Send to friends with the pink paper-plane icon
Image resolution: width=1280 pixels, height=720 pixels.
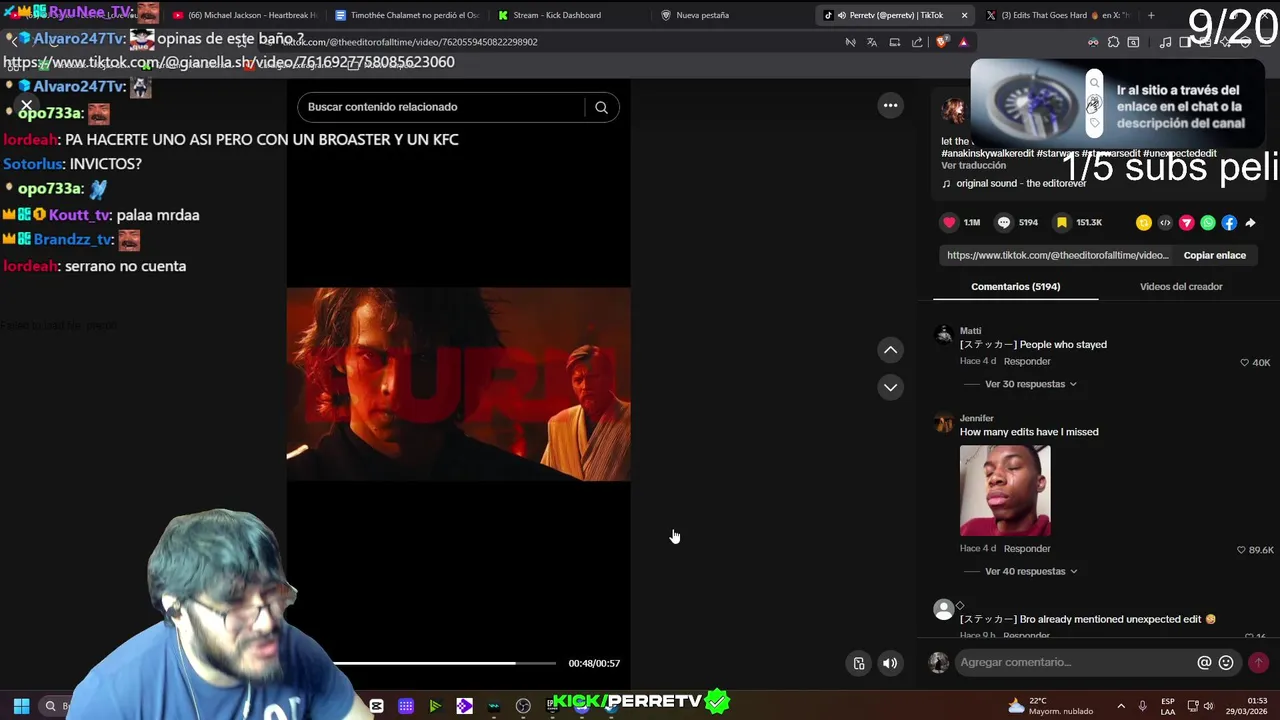[x=1187, y=223]
